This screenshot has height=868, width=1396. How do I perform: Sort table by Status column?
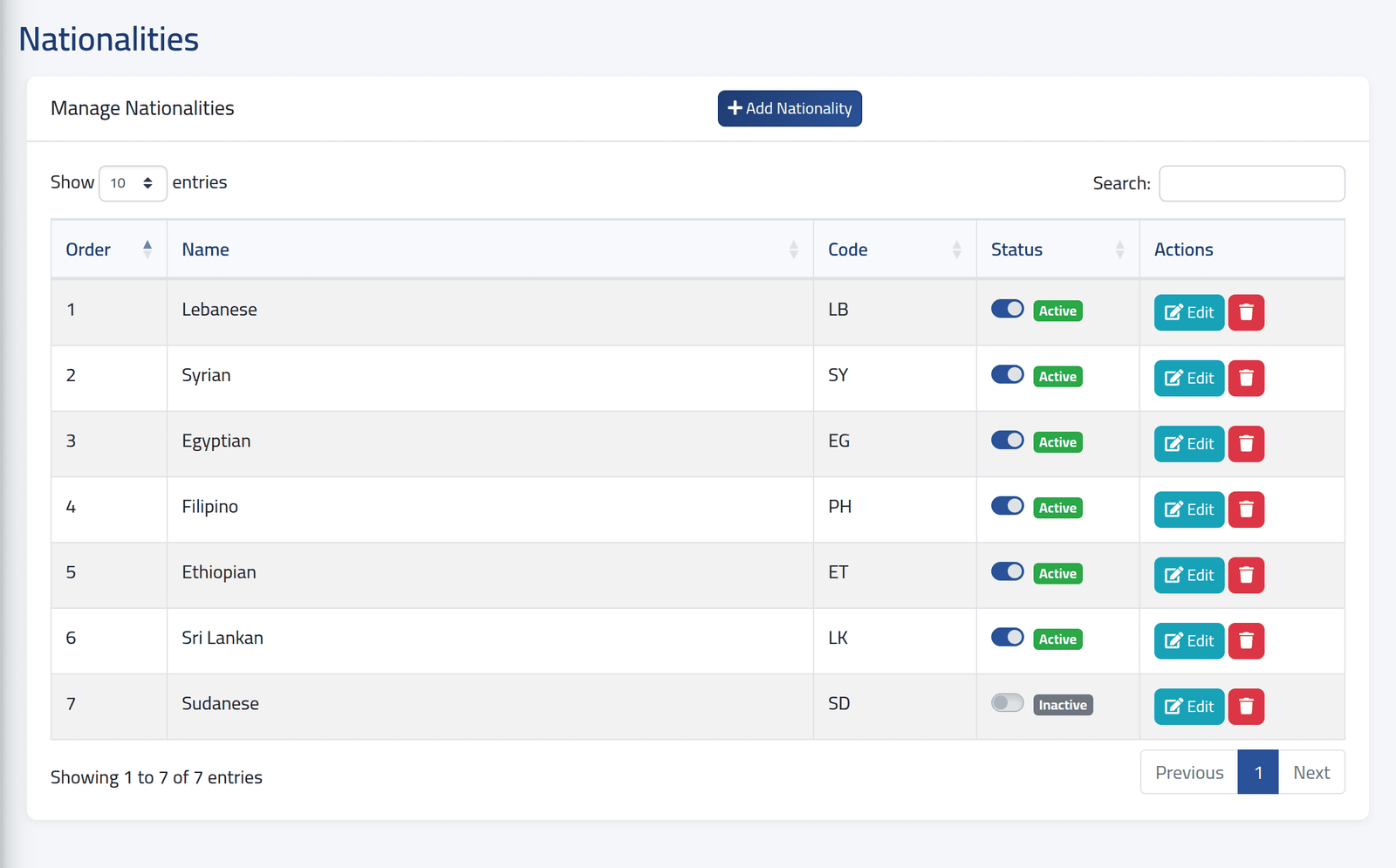tap(1058, 249)
